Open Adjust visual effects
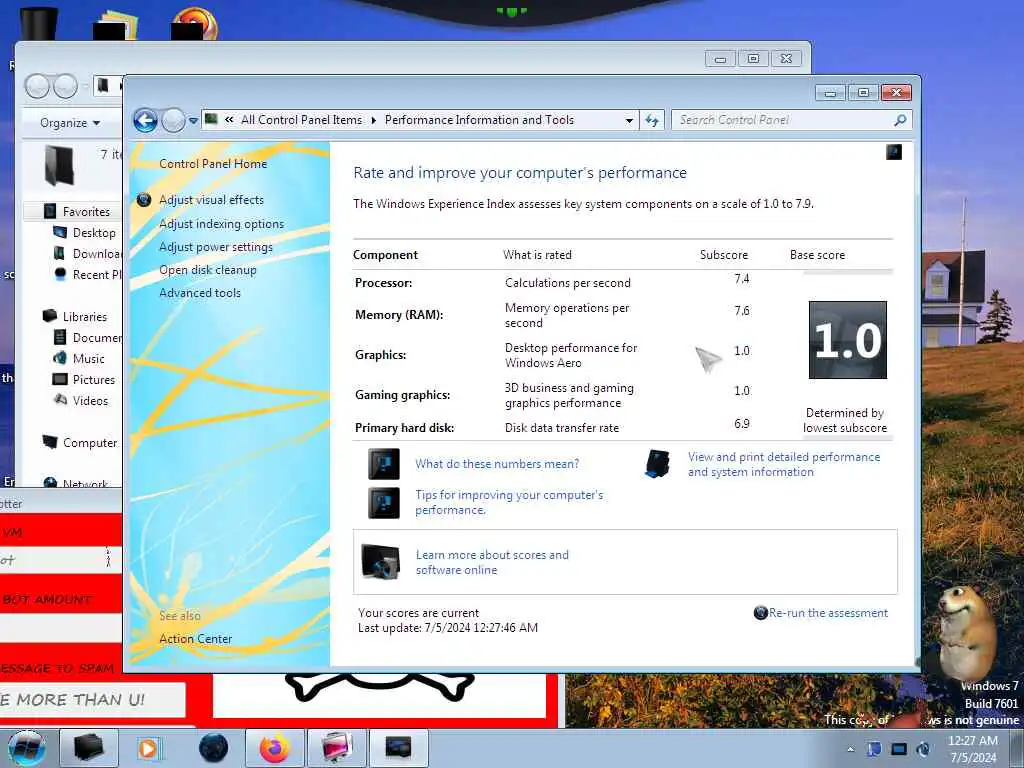The image size is (1024, 768). pos(212,200)
